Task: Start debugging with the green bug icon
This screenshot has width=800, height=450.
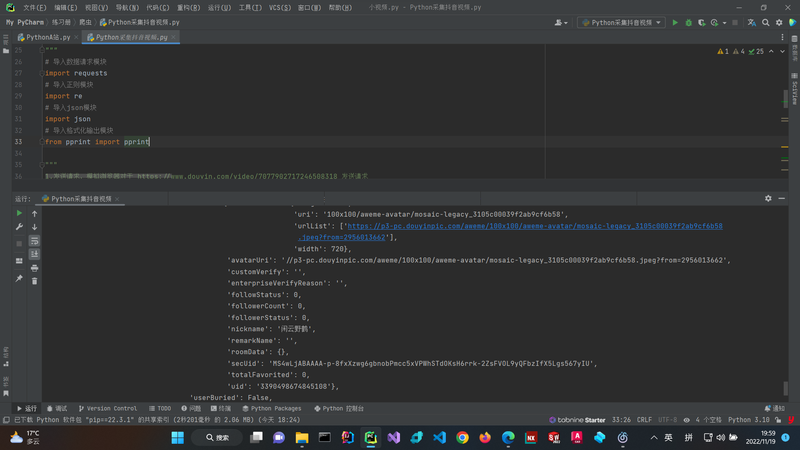Action: click(x=688, y=22)
